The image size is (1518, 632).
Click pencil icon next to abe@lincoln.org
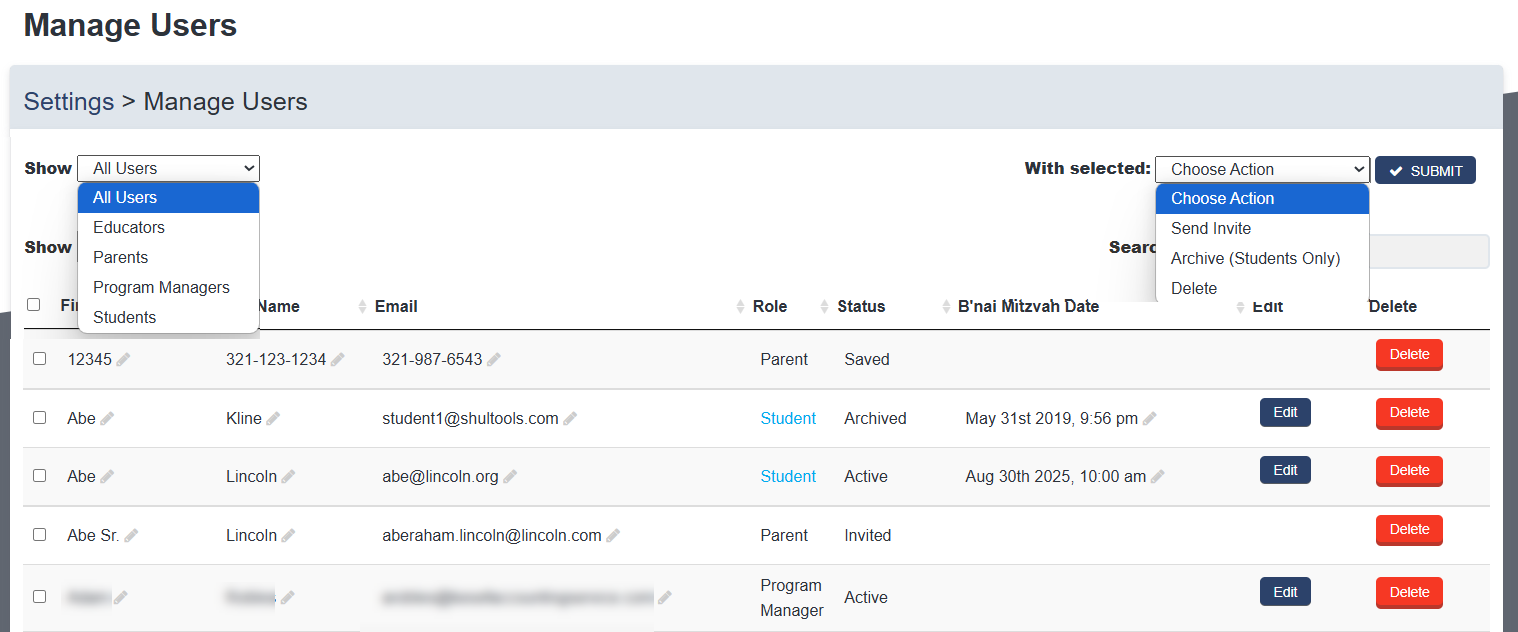coord(510,477)
